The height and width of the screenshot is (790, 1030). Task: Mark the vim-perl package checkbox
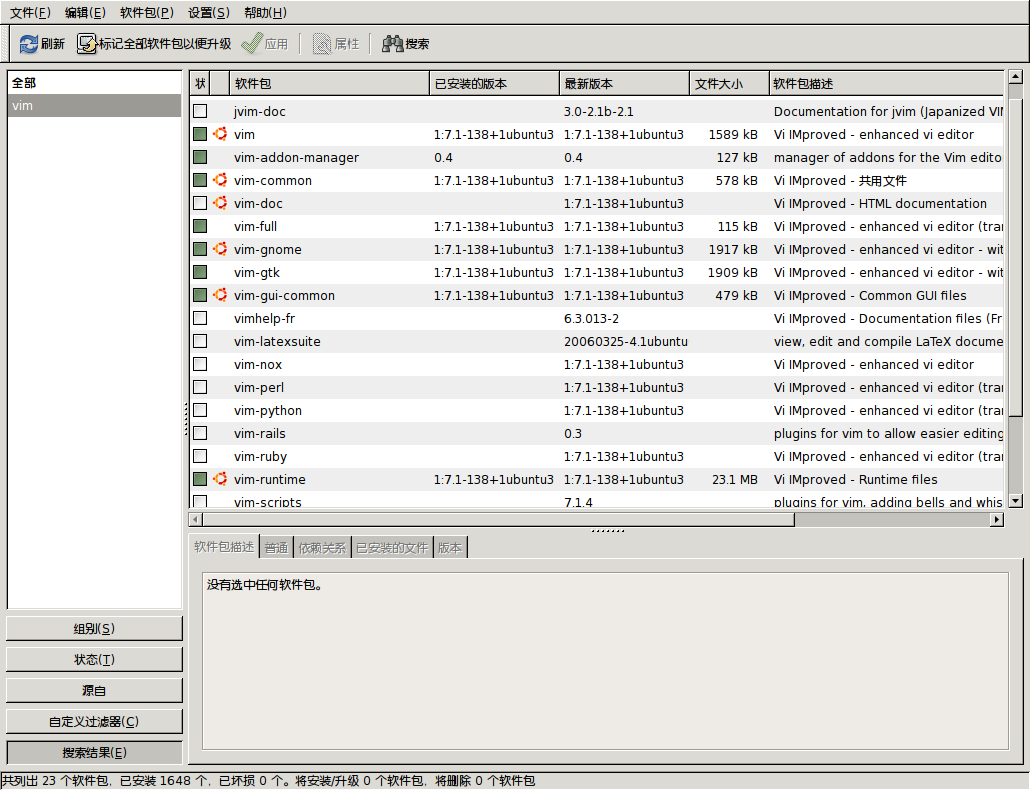(200, 387)
